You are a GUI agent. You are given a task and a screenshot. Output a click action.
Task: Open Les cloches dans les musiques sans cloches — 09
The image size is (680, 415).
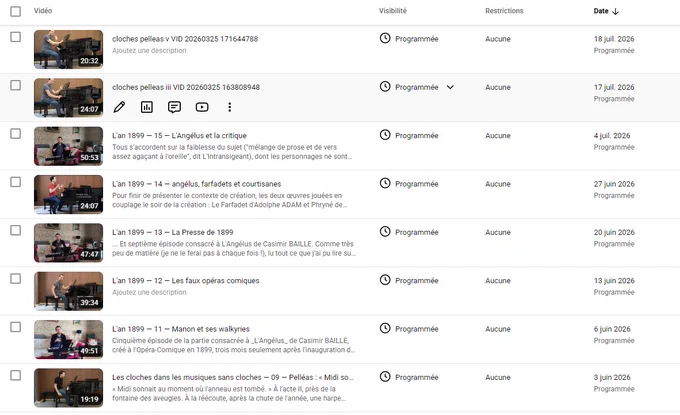[232, 377]
